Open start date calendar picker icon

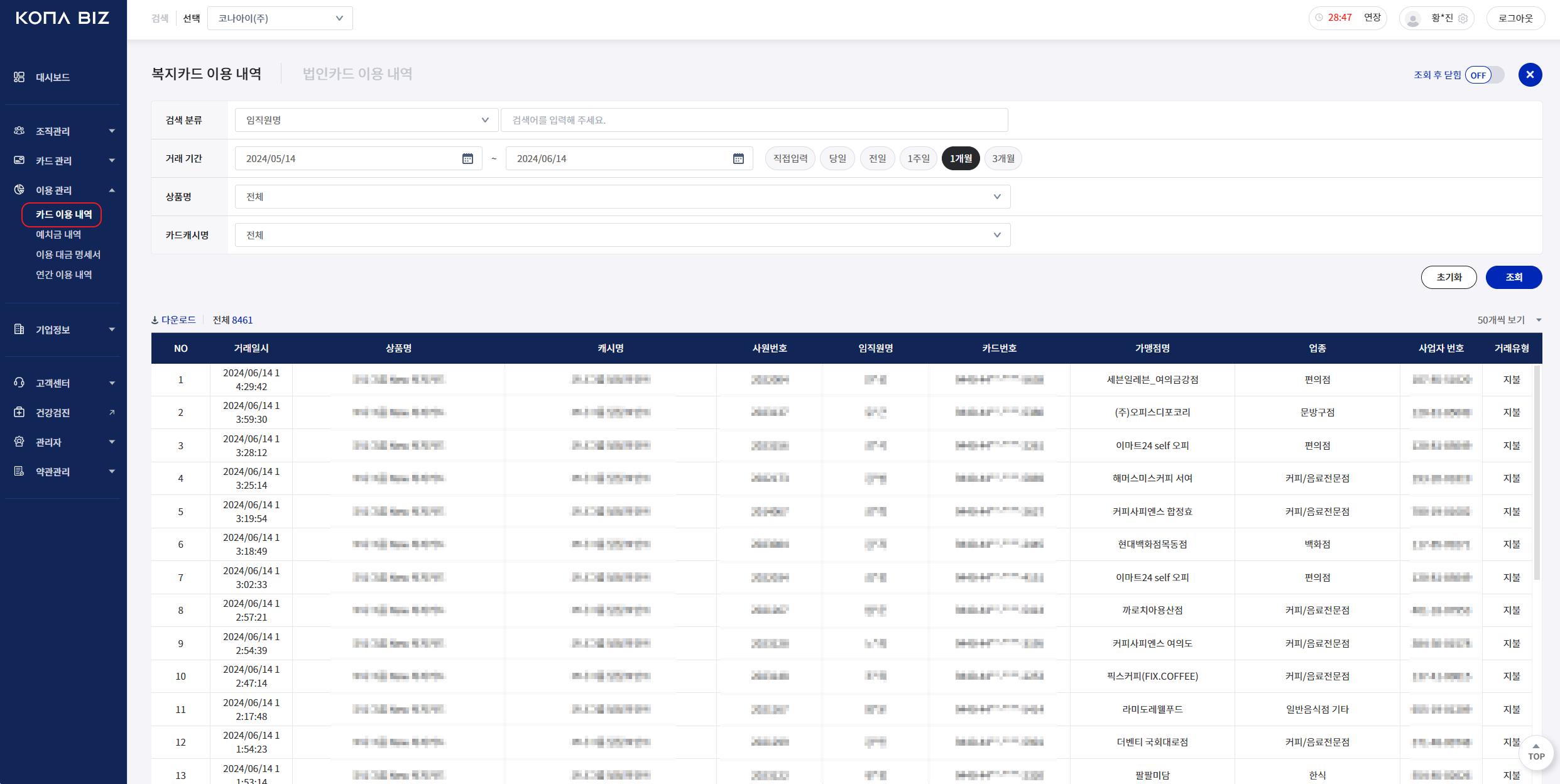click(467, 158)
